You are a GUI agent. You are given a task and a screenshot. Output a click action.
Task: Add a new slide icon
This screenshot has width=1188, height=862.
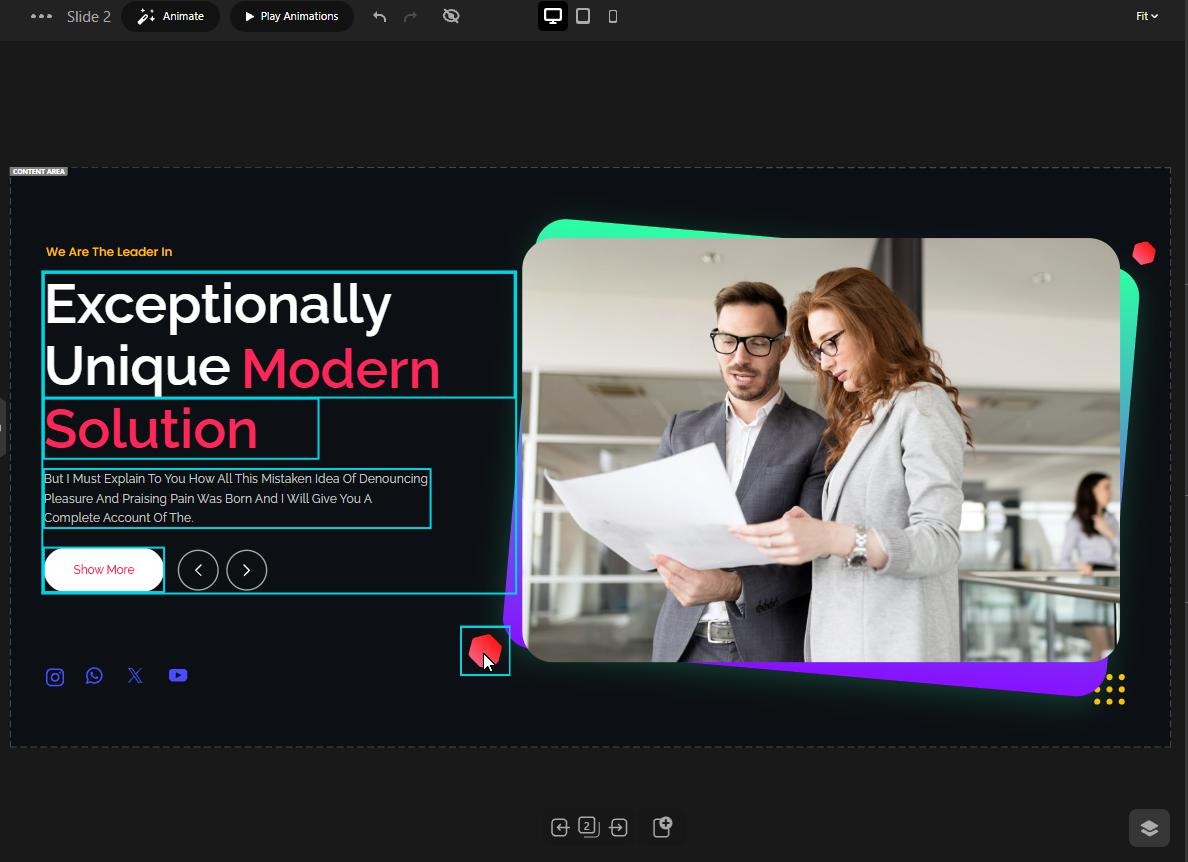point(662,826)
